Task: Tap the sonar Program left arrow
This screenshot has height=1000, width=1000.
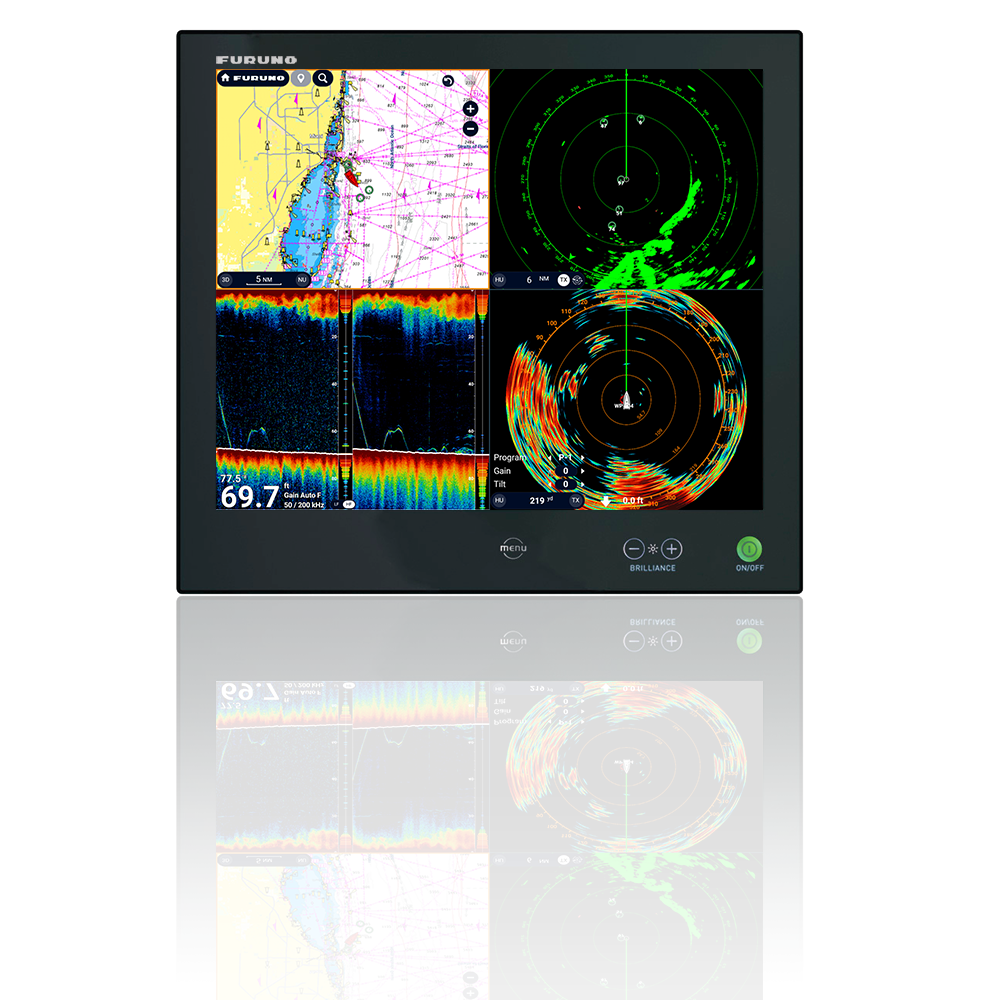Action: [x=550, y=458]
